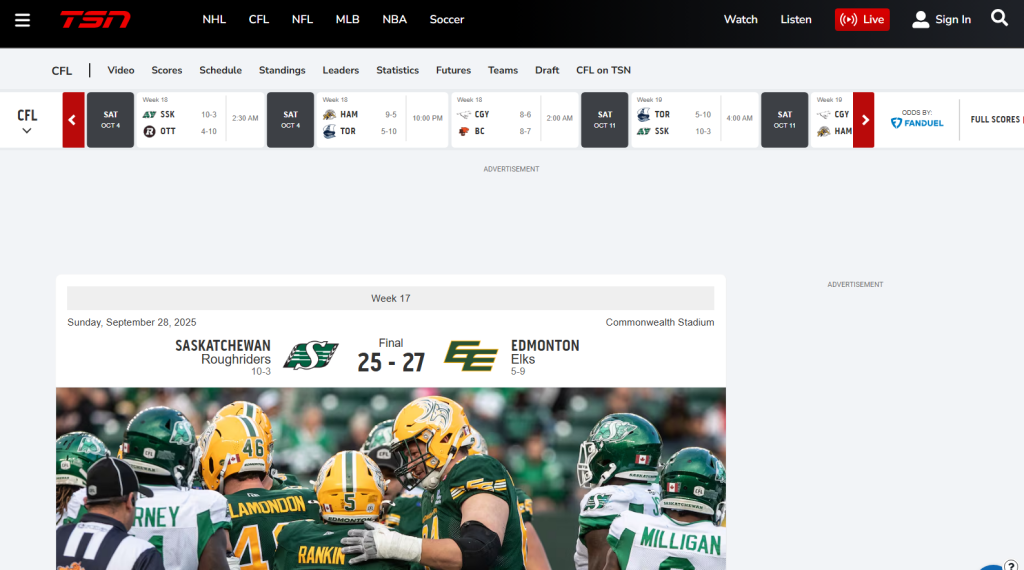Advance scores carousel with right arrow
The height and width of the screenshot is (570, 1024).
(x=864, y=119)
